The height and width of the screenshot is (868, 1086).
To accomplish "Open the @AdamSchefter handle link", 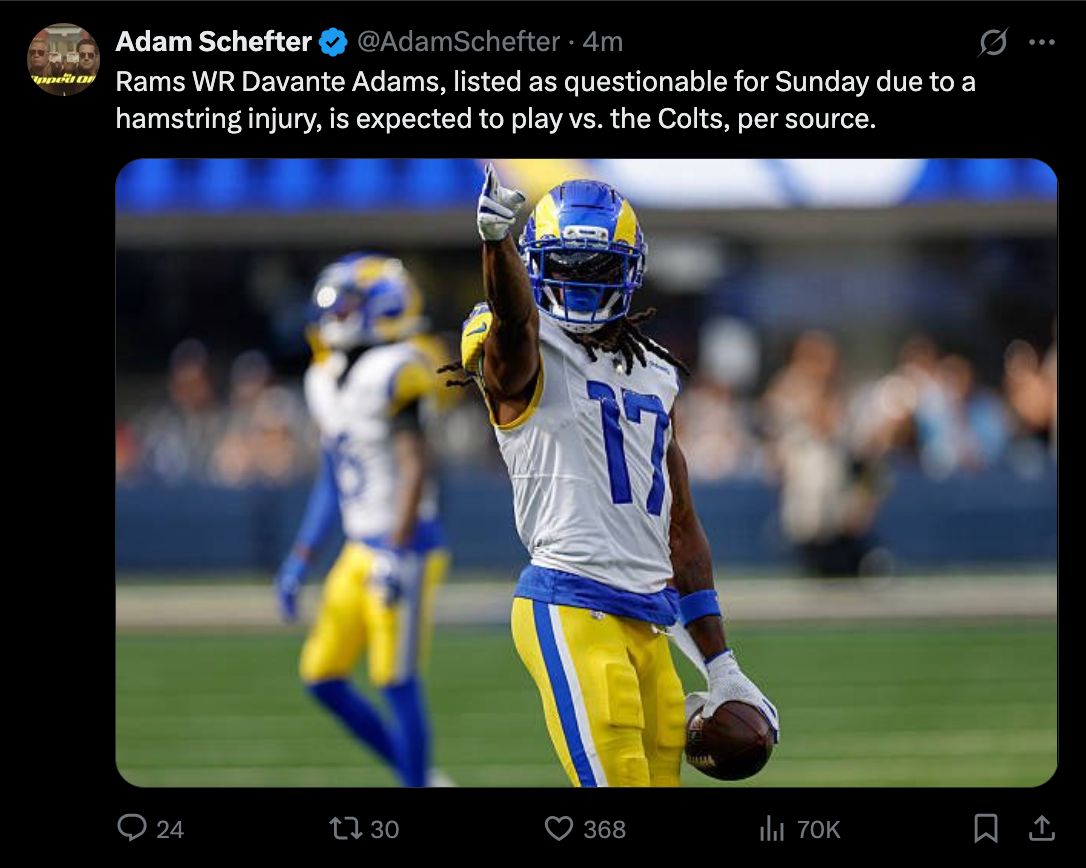I will (x=458, y=42).
